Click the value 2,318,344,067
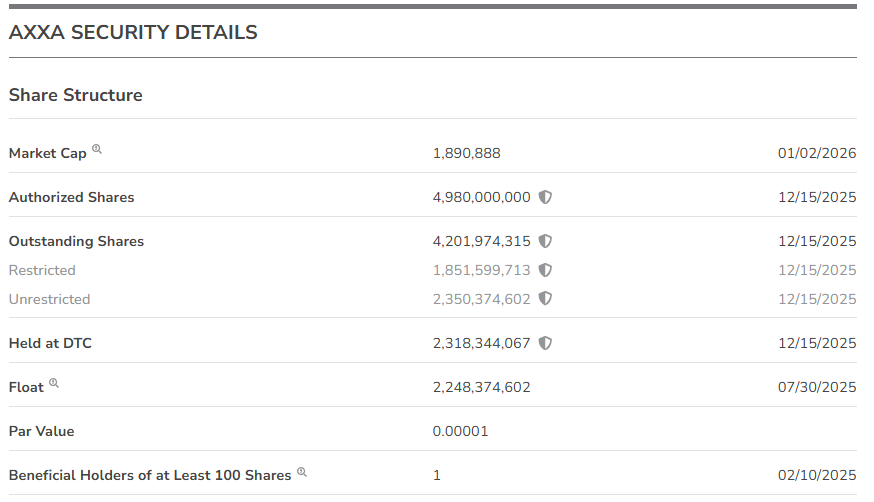 (482, 343)
